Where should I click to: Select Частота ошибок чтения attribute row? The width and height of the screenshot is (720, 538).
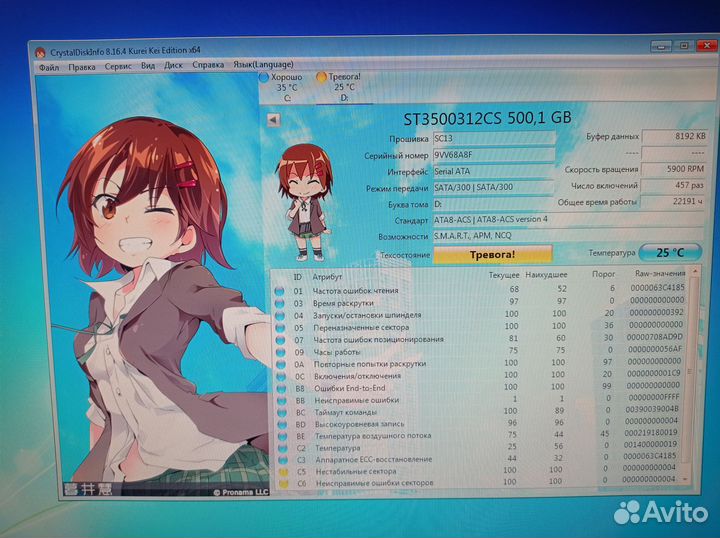[x=480, y=290]
